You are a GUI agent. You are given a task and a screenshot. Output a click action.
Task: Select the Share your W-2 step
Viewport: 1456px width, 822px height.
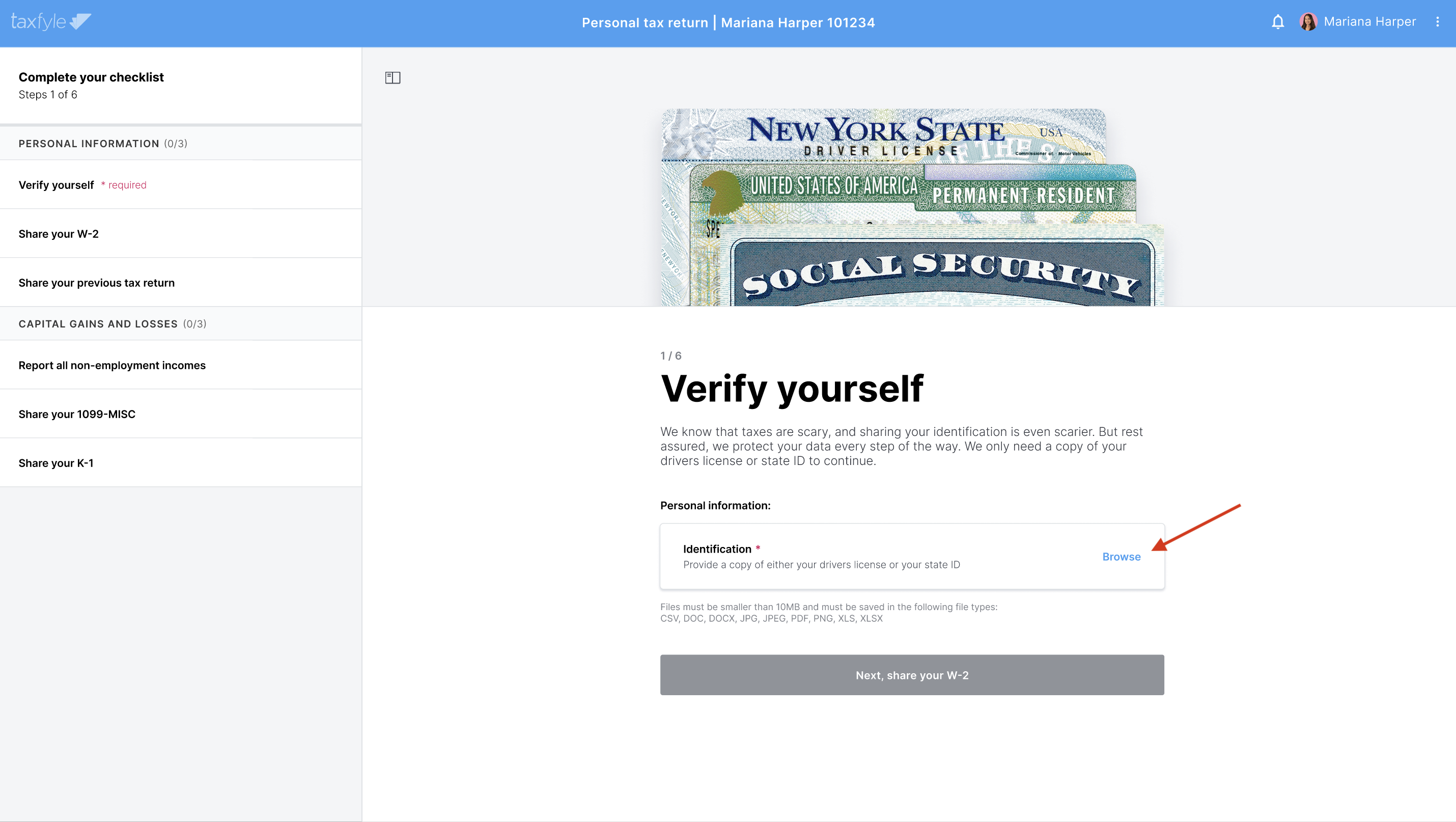click(181, 233)
